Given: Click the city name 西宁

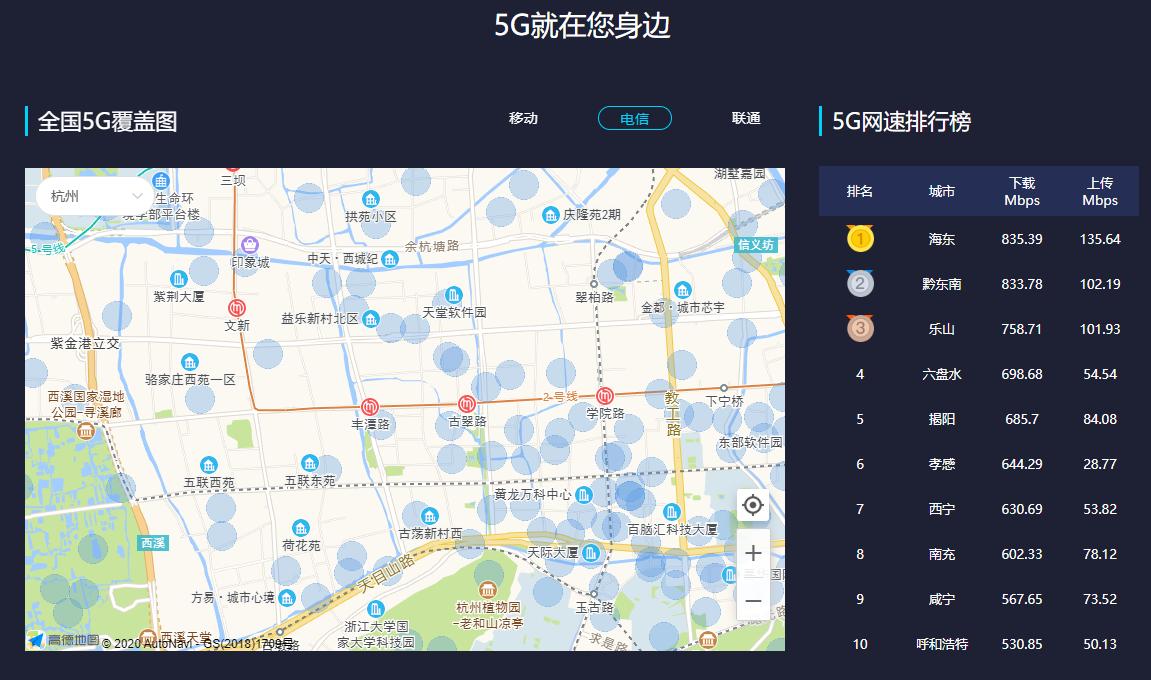Looking at the screenshot, I should coord(942,509).
